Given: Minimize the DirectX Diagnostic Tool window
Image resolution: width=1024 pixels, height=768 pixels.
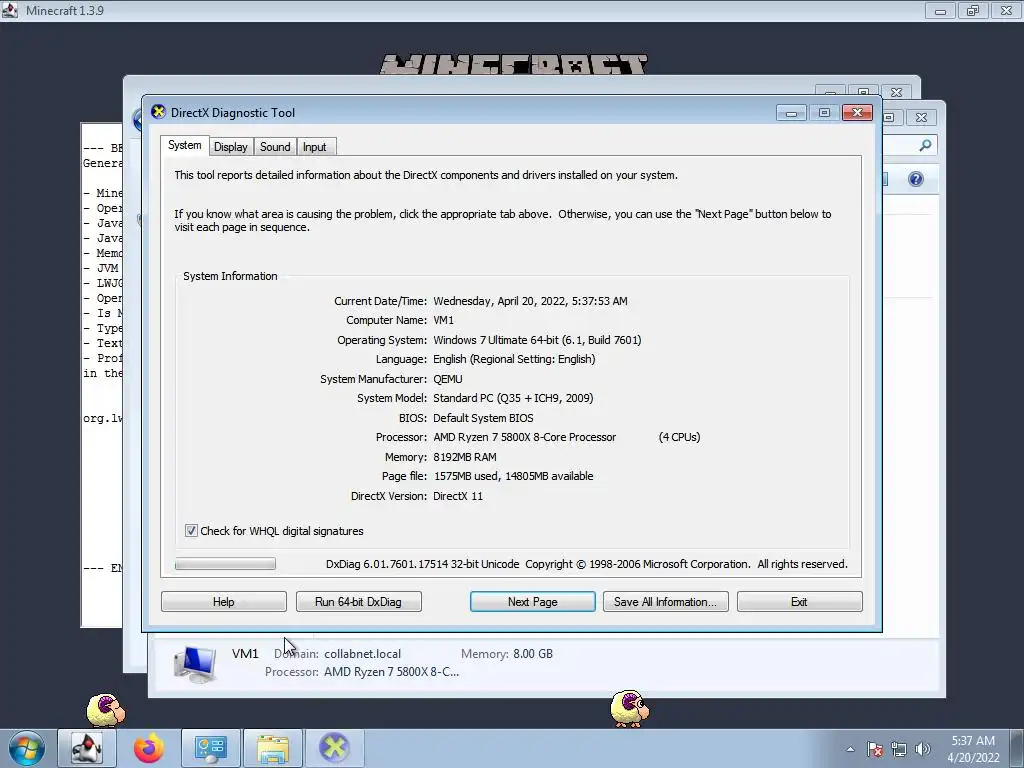Looking at the screenshot, I should point(791,113).
